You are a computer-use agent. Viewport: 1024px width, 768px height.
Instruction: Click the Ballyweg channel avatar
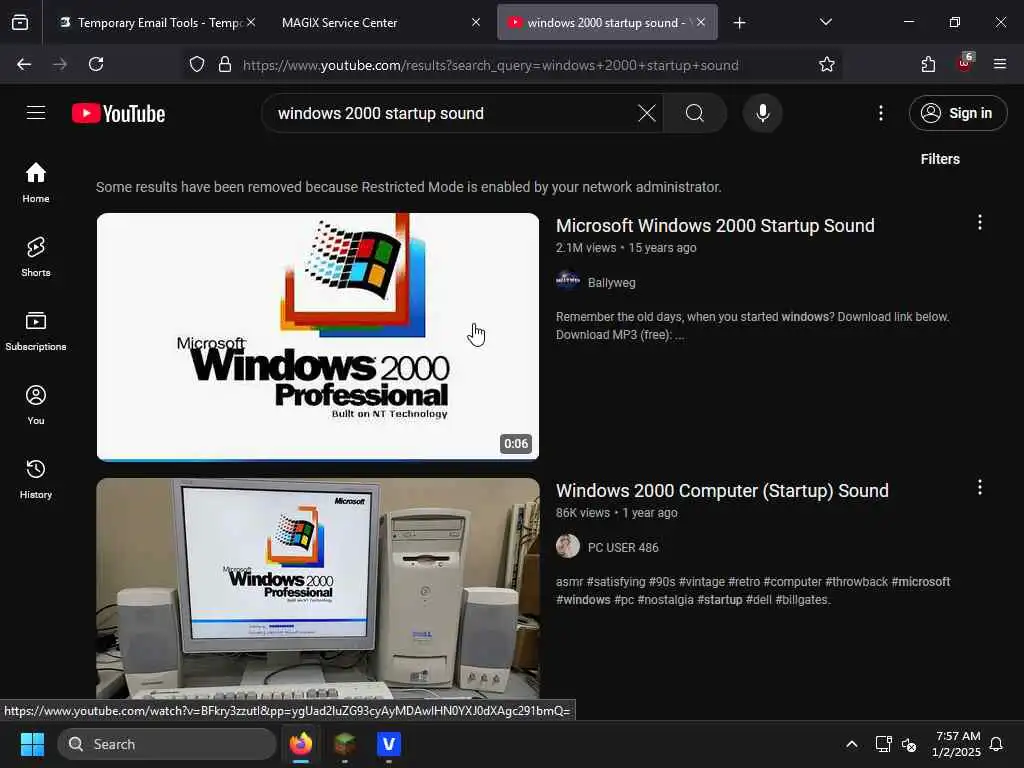coord(568,281)
